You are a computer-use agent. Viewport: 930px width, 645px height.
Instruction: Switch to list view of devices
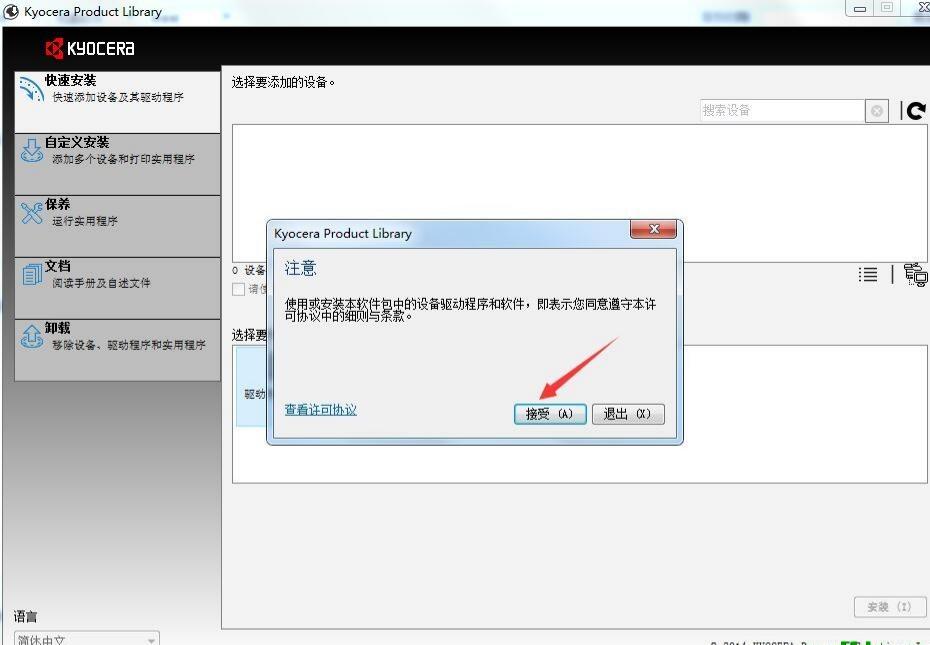pos(867,274)
